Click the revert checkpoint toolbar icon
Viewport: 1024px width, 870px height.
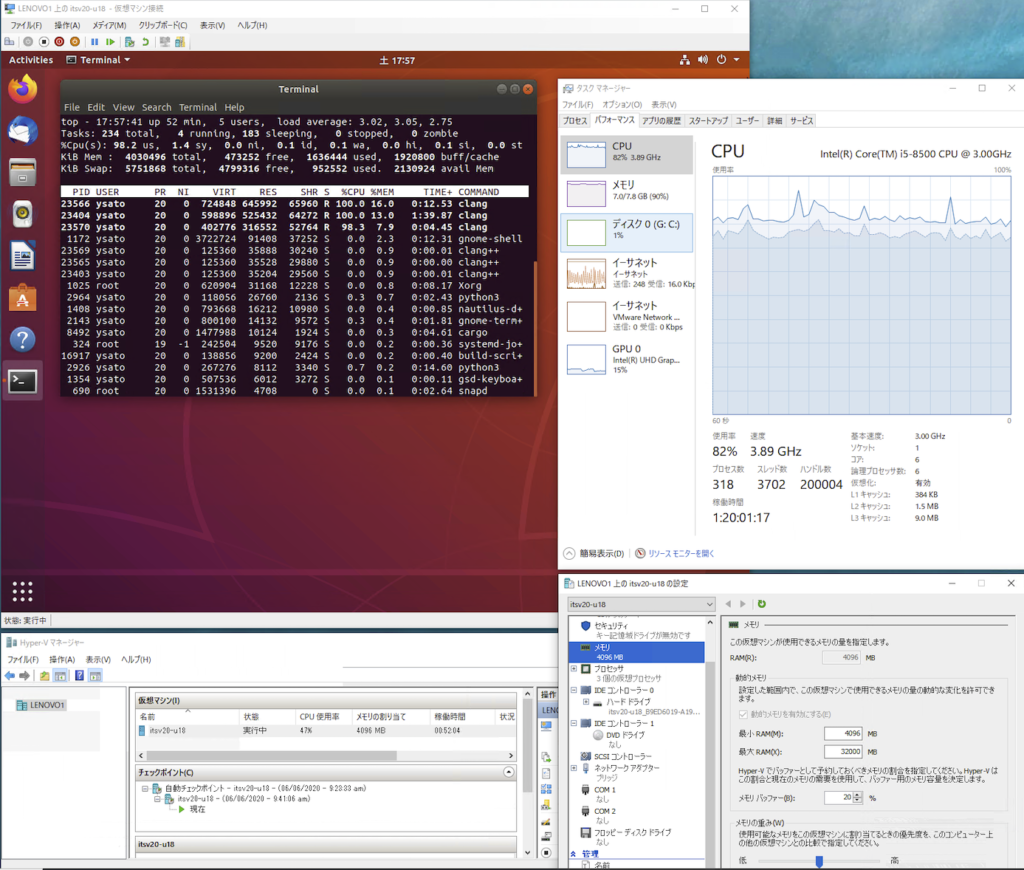coord(146,42)
